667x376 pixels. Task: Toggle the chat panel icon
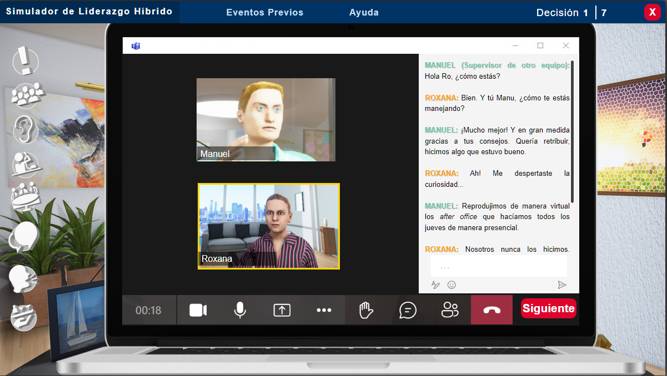408,310
